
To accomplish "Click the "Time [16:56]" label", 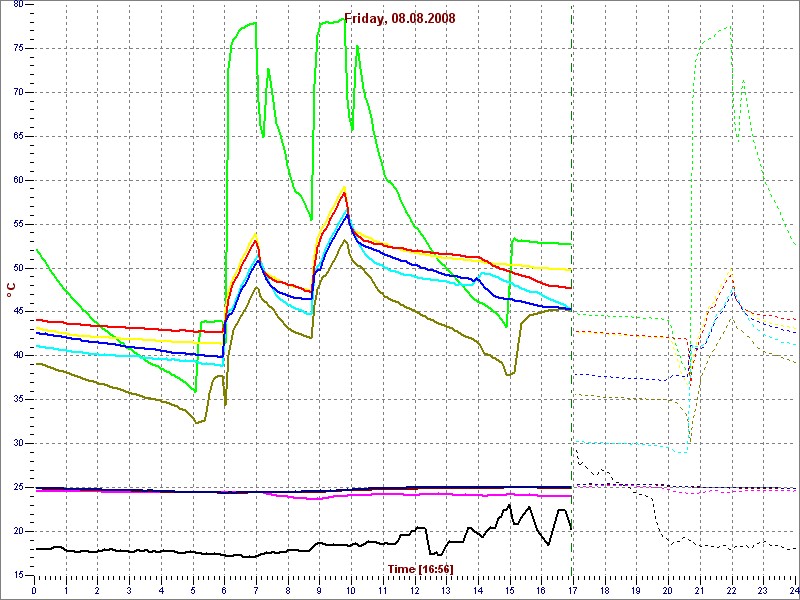I will pyautogui.click(x=420, y=568).
